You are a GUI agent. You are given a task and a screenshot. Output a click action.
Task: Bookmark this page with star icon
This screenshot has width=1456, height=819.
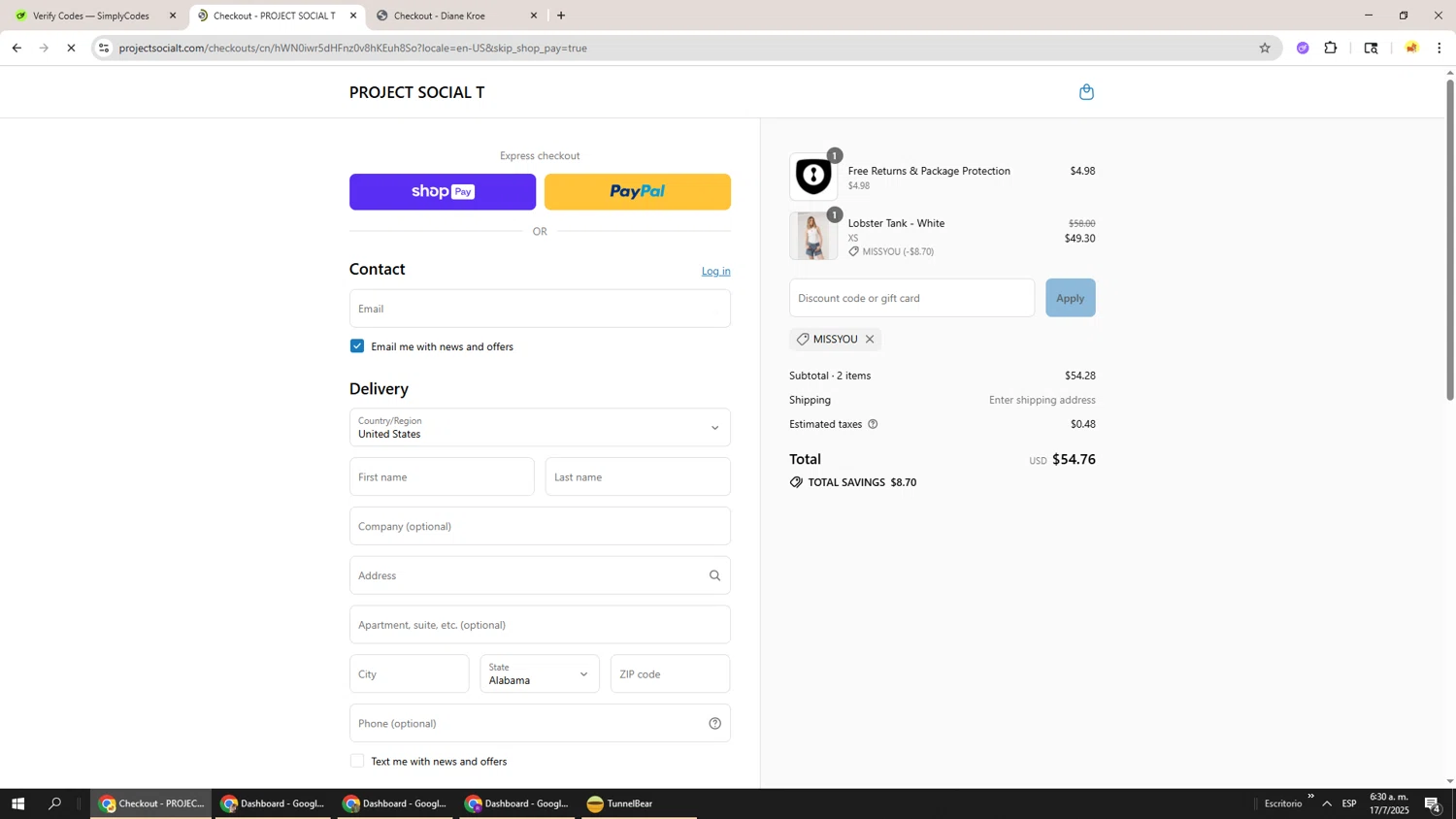coord(1264,48)
